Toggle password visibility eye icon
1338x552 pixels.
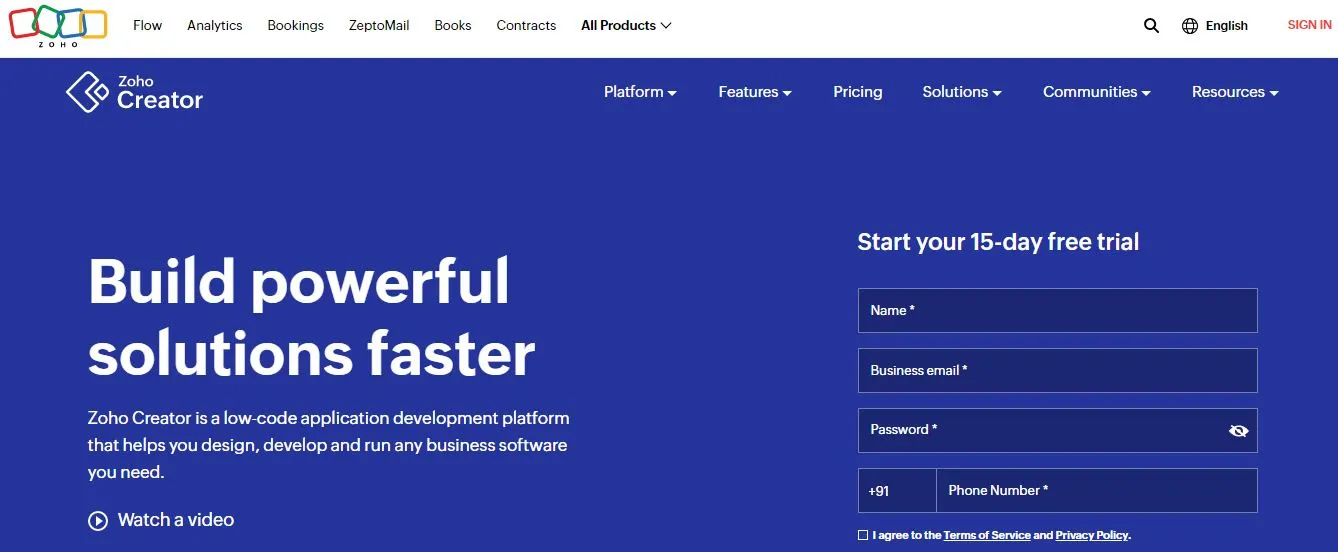point(1239,431)
